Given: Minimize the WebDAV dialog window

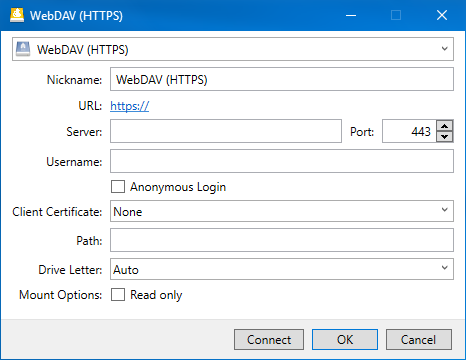Looking at the screenshot, I should [x=351, y=15].
